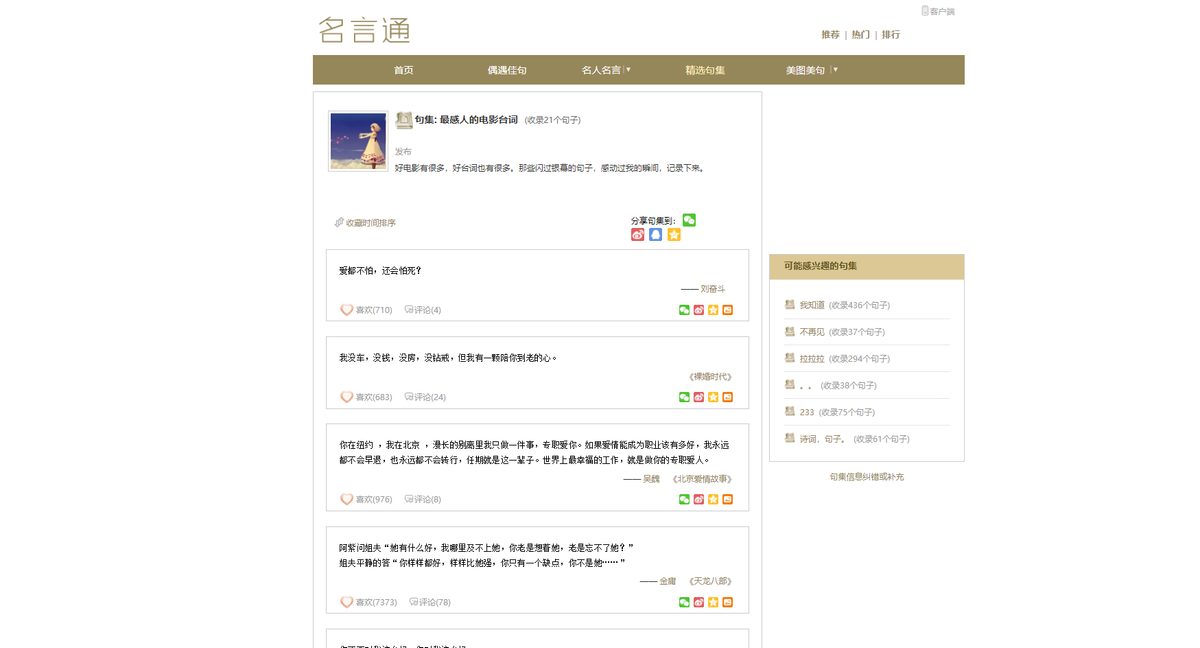This screenshot has width=1200, height=648.
Task: Click quote text 爱都不怕，还会怕死？
Action: pos(380,270)
